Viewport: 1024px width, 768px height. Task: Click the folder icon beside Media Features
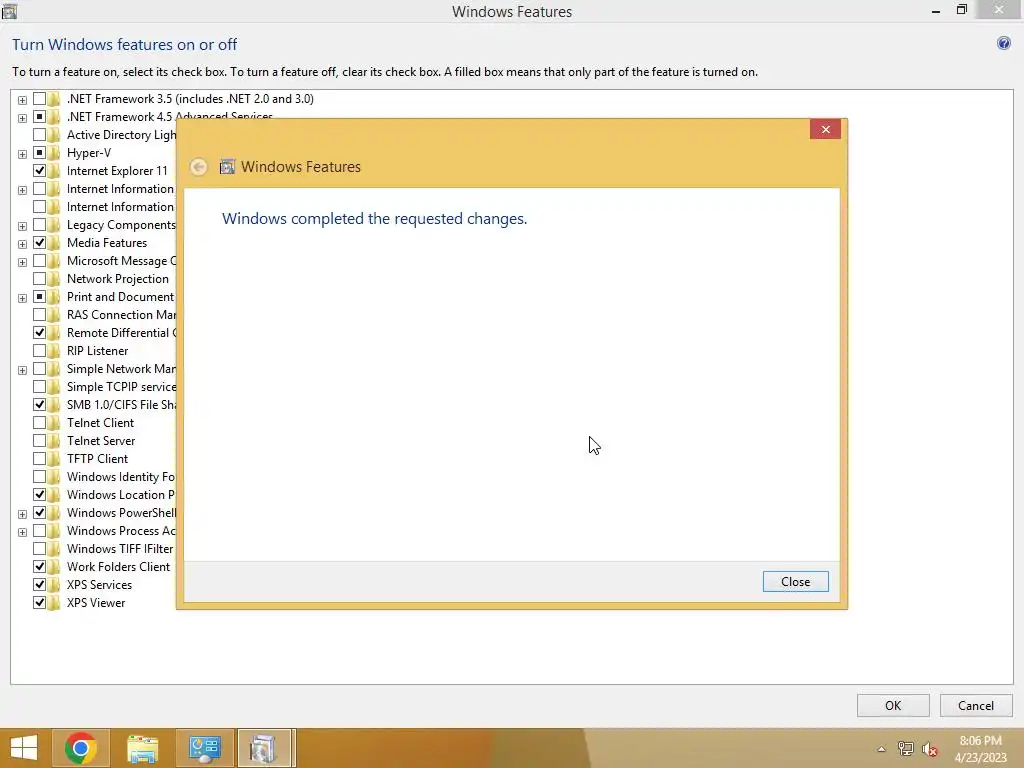pos(55,243)
